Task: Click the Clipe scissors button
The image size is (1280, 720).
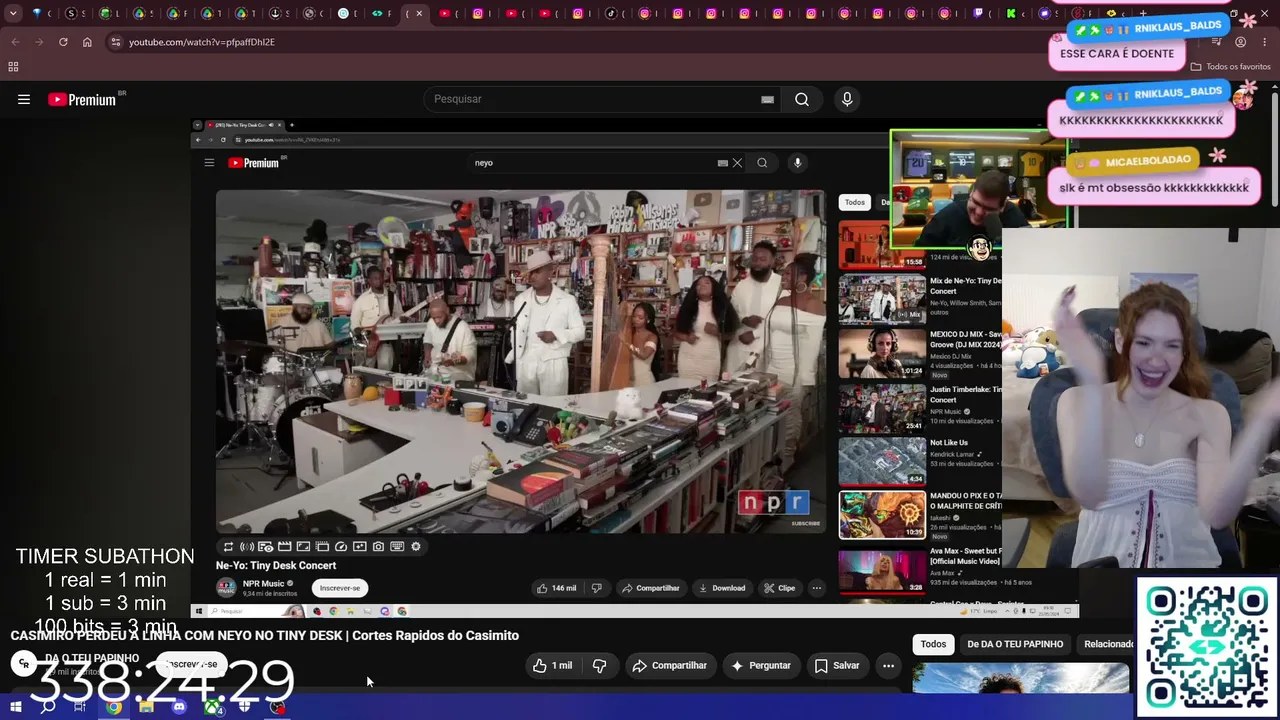Action: coord(779,588)
